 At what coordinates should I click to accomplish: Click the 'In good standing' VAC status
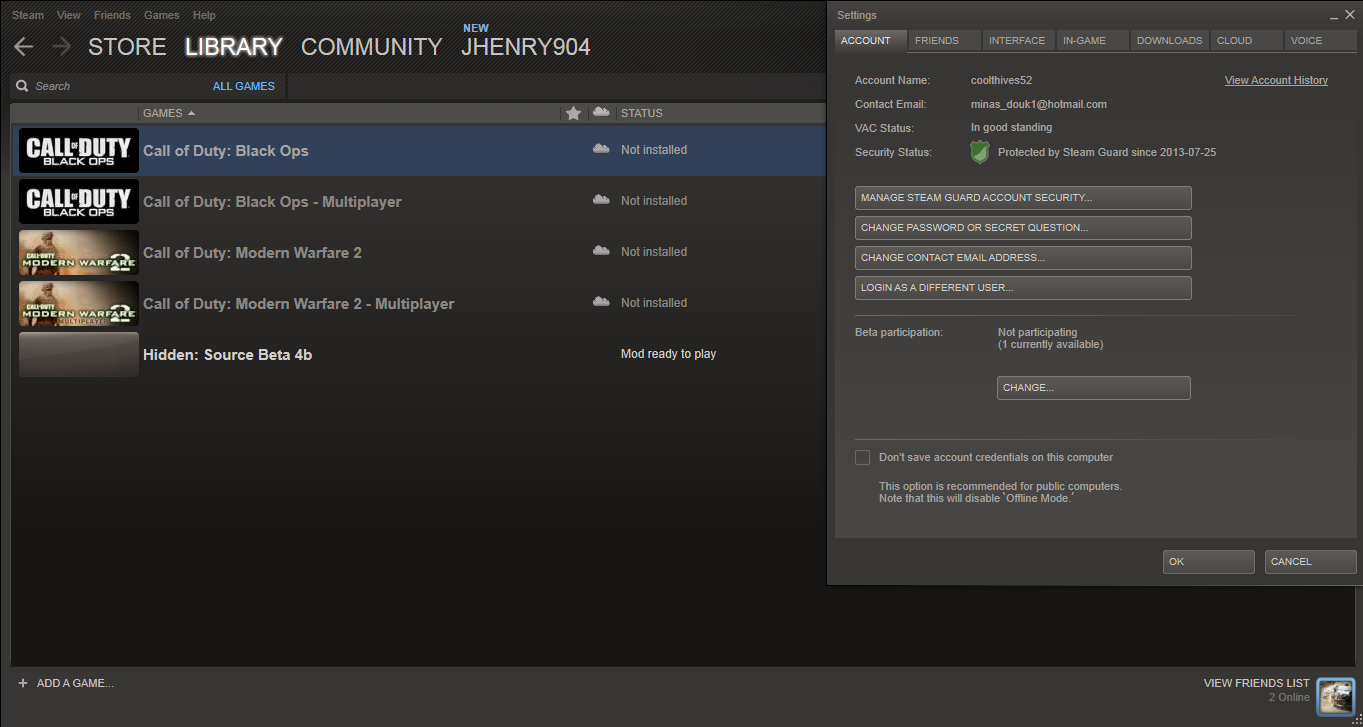pos(1011,128)
